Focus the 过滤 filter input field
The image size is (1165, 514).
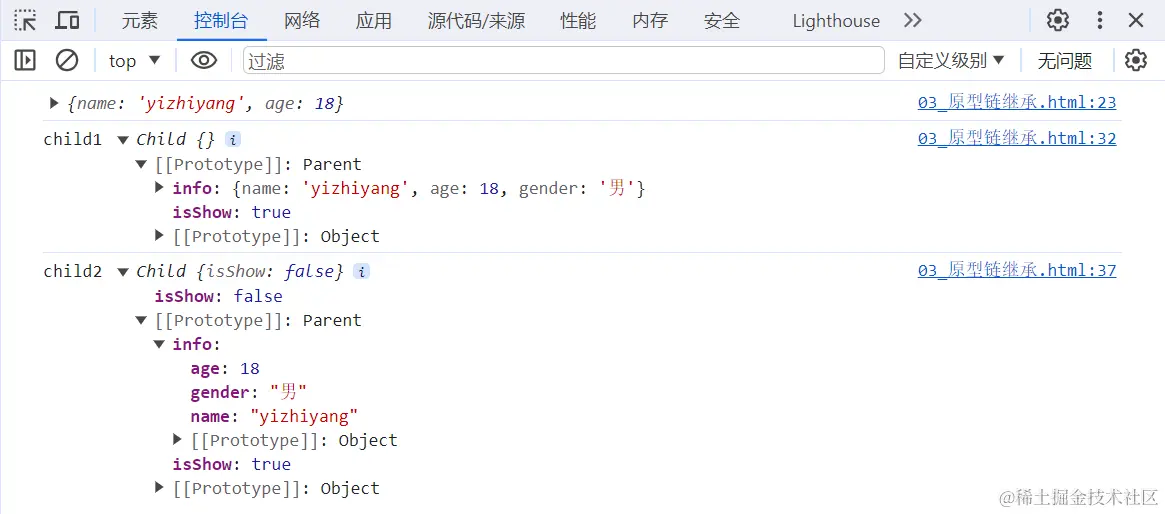coord(564,60)
